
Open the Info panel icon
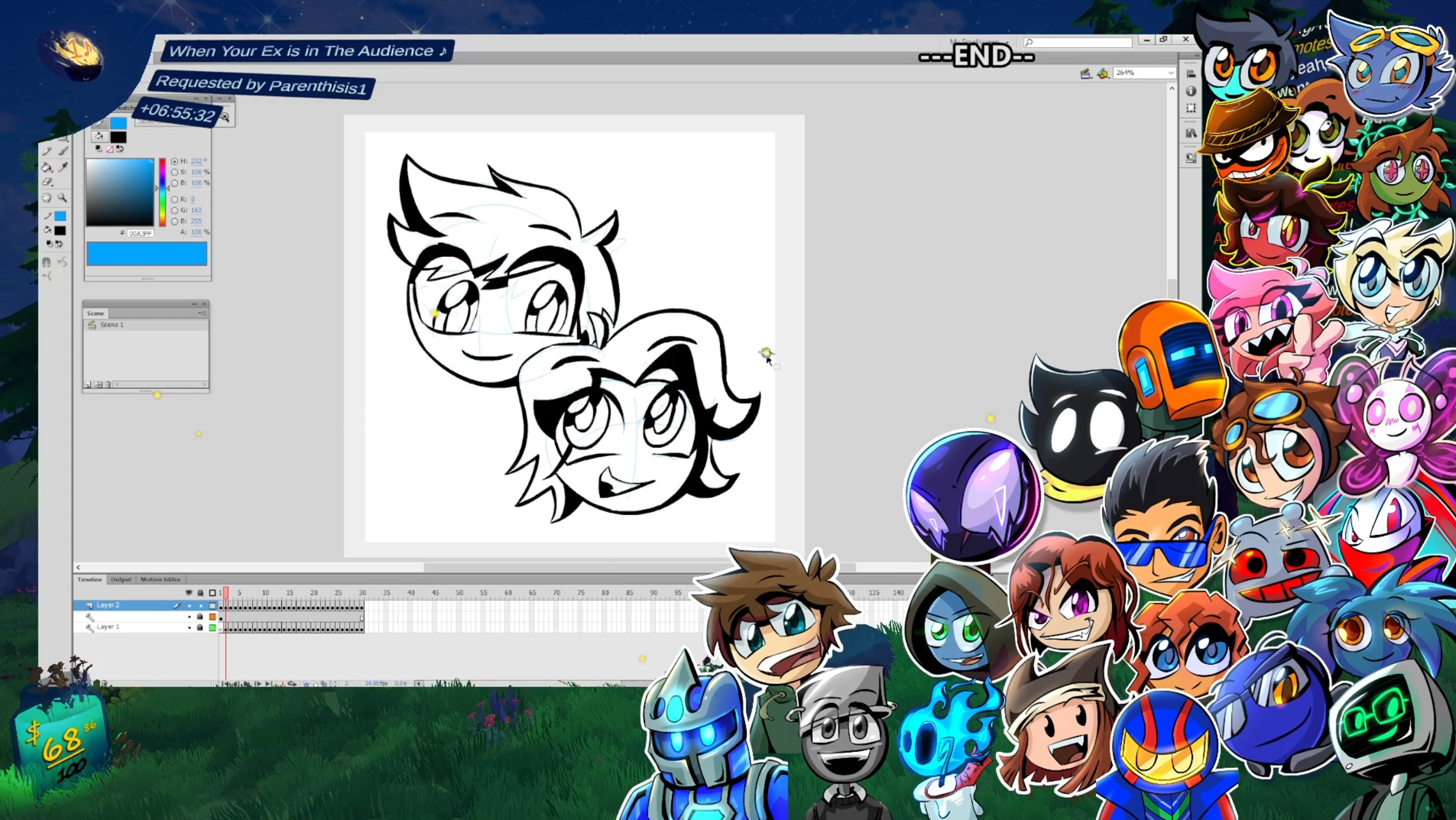pos(1191,91)
